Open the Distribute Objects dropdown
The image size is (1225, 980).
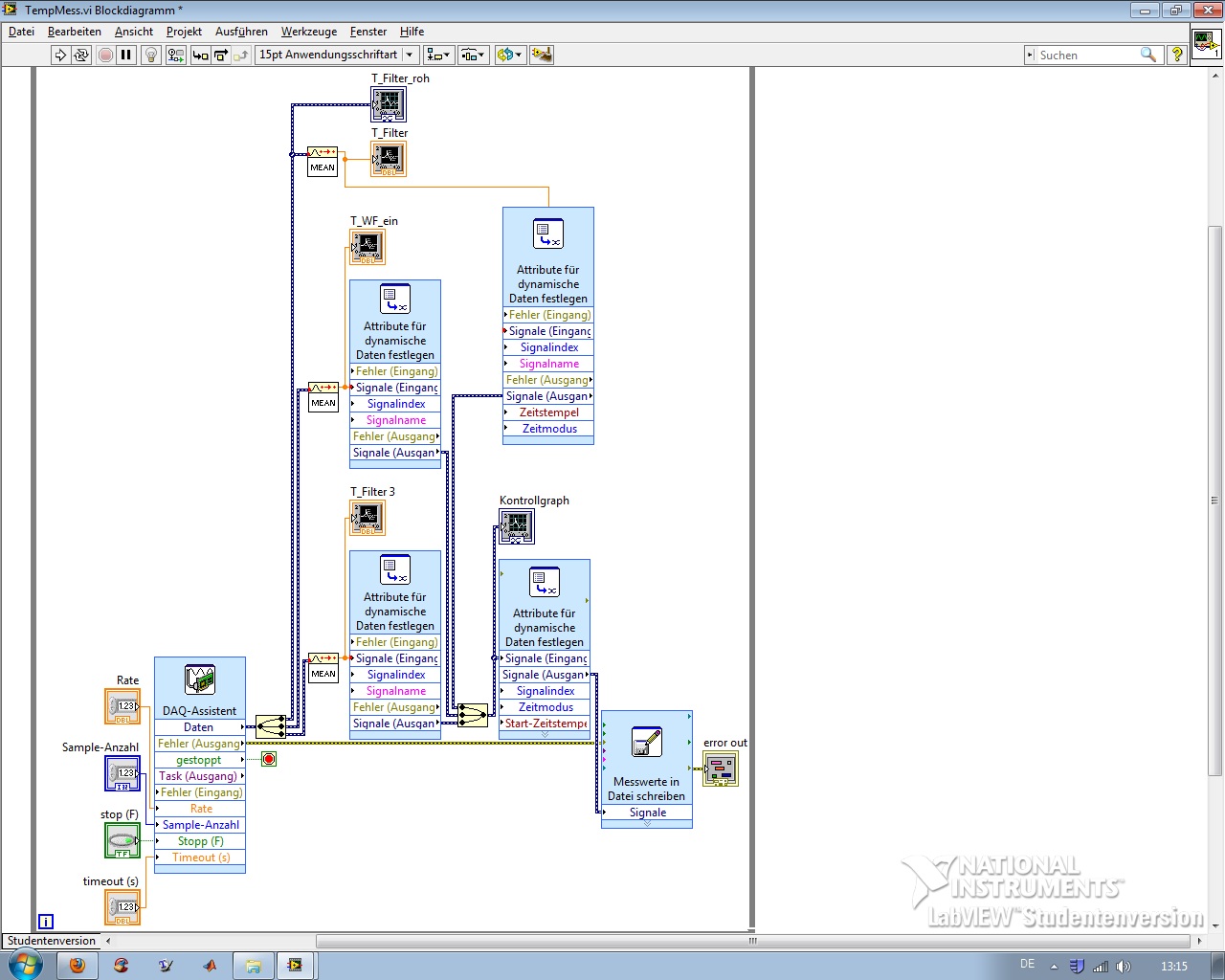[474, 55]
